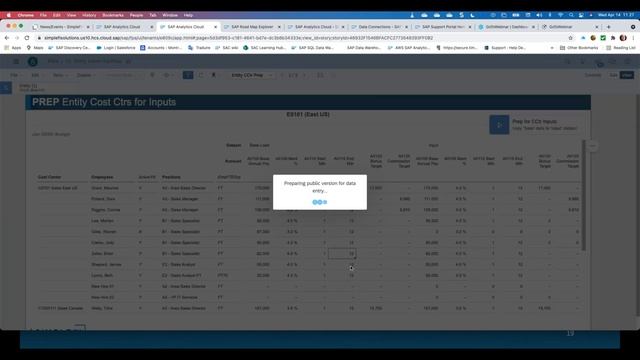The width and height of the screenshot is (640, 360).
Task: Open the SAC Tools toolbar menu
Action: tap(60, 75)
